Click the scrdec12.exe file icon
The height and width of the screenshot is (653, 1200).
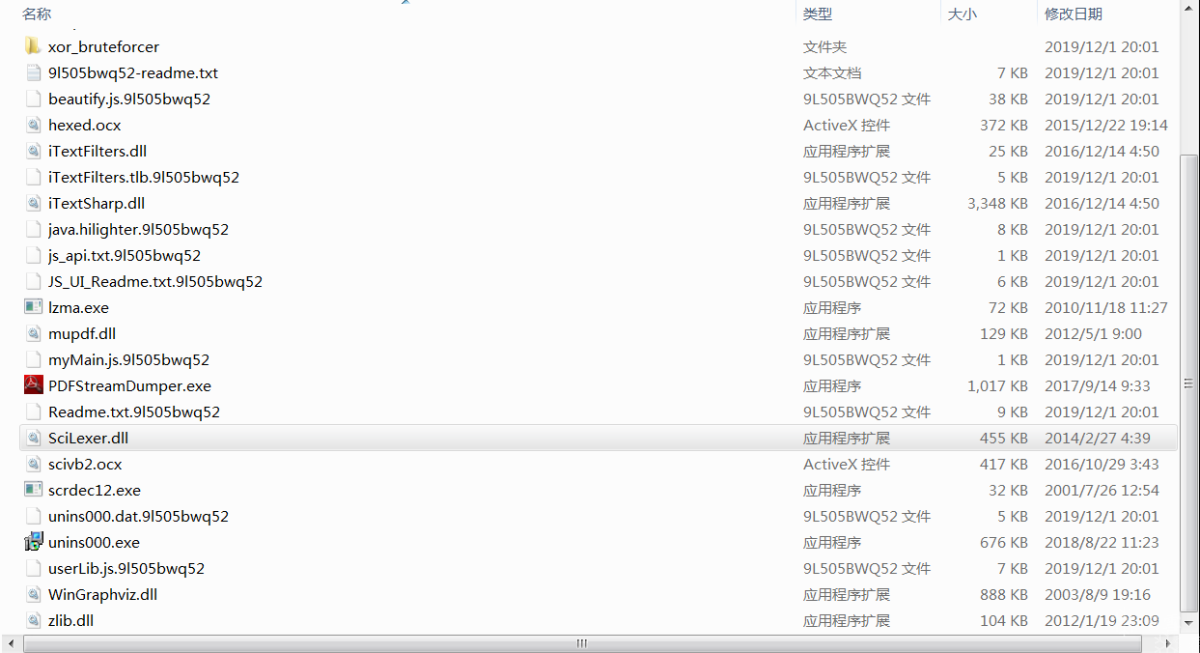point(33,490)
